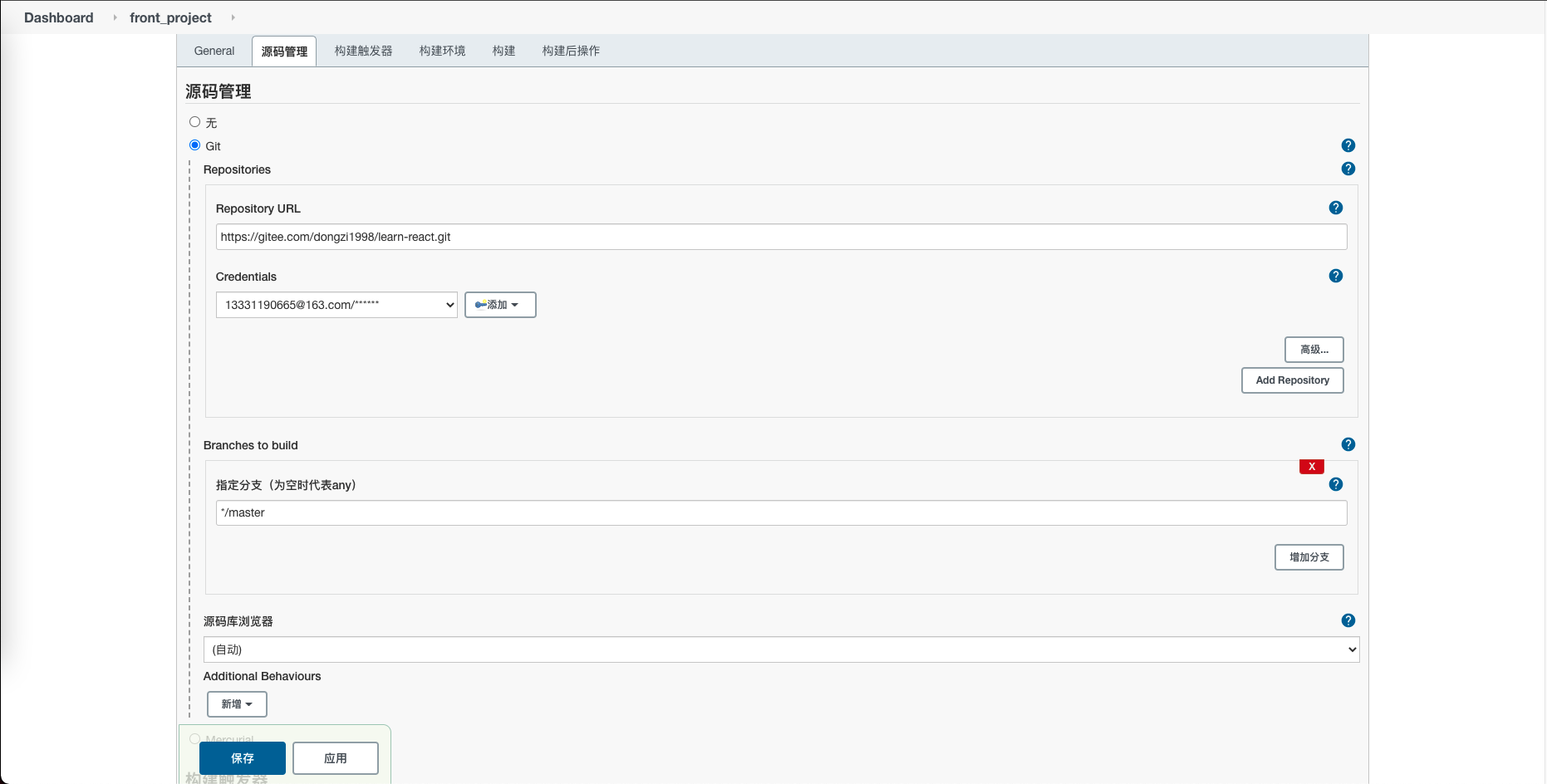1547x784 pixels.
Task: Save the configuration with 保存
Action: click(x=243, y=758)
